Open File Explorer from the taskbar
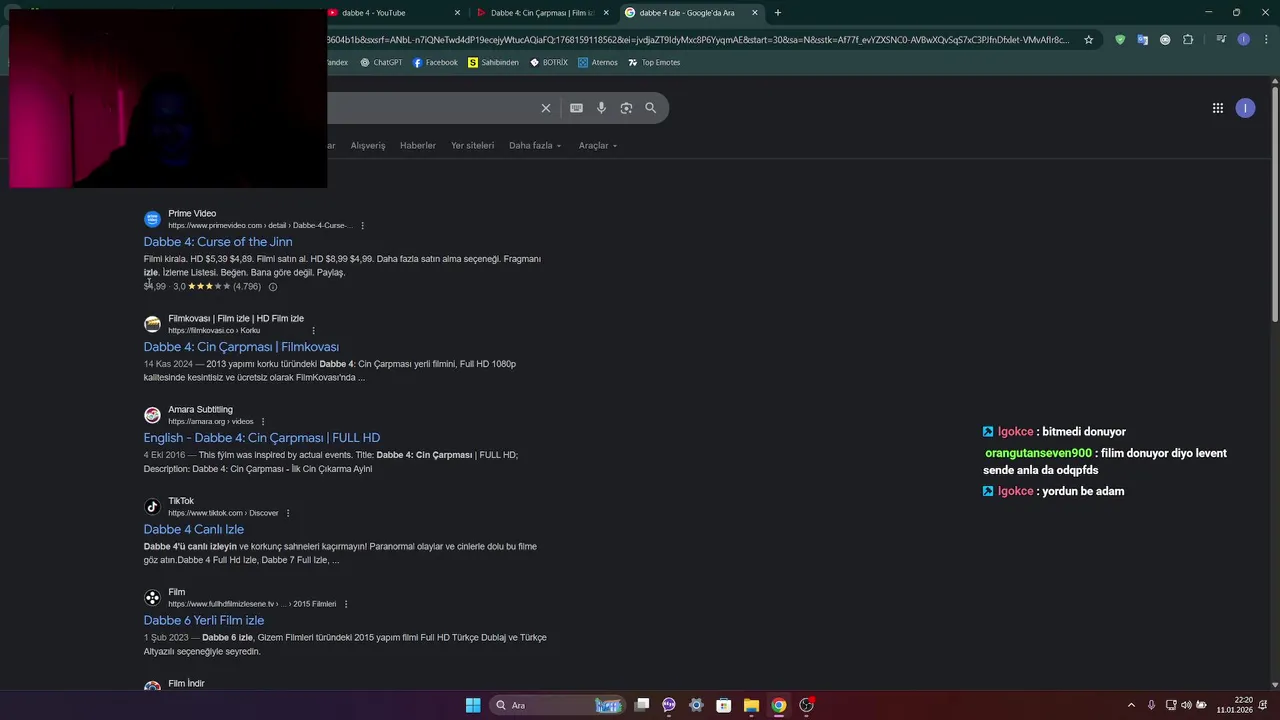 coord(751,705)
